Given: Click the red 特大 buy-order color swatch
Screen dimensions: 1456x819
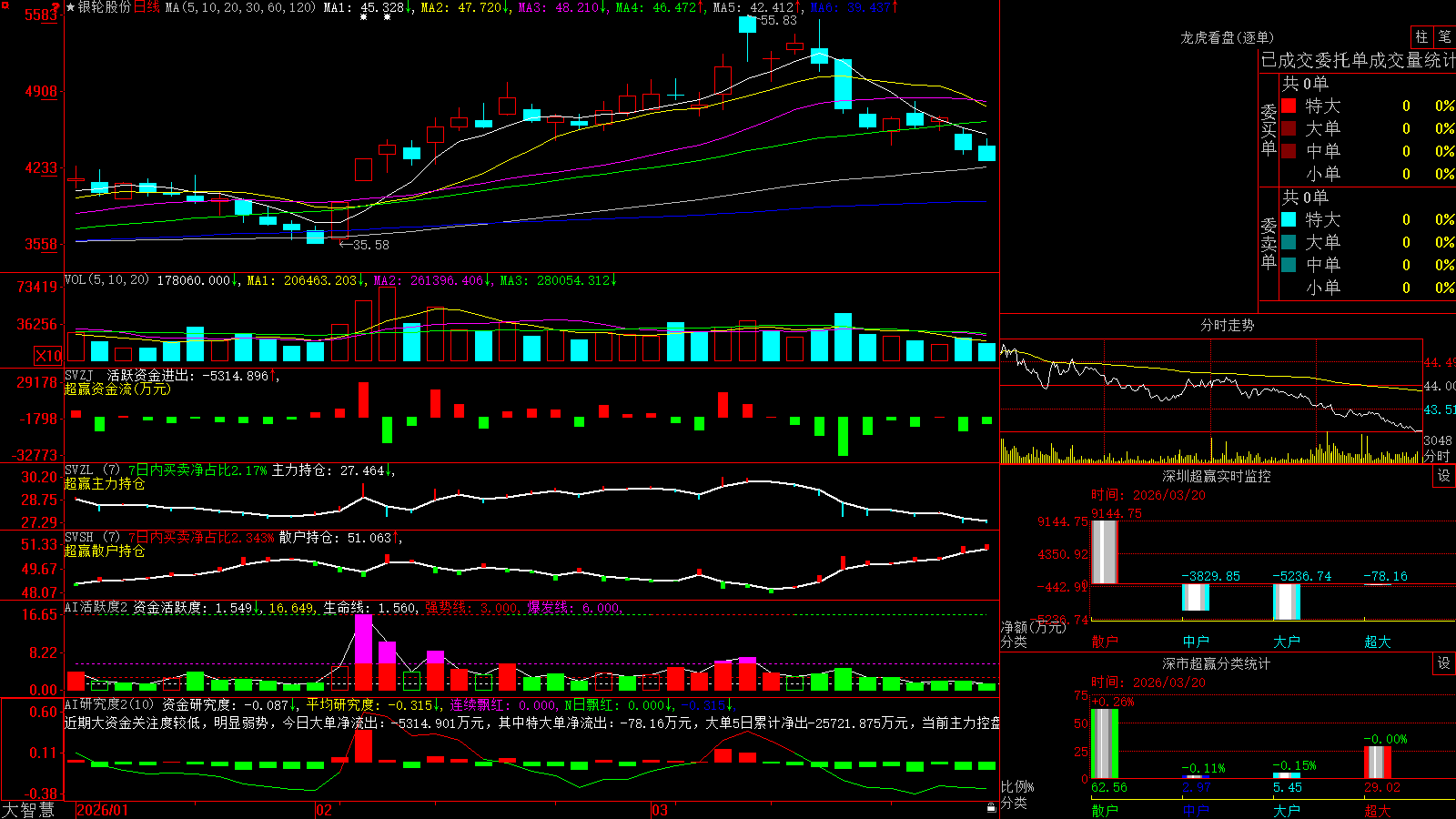Looking at the screenshot, I should click(1289, 106).
